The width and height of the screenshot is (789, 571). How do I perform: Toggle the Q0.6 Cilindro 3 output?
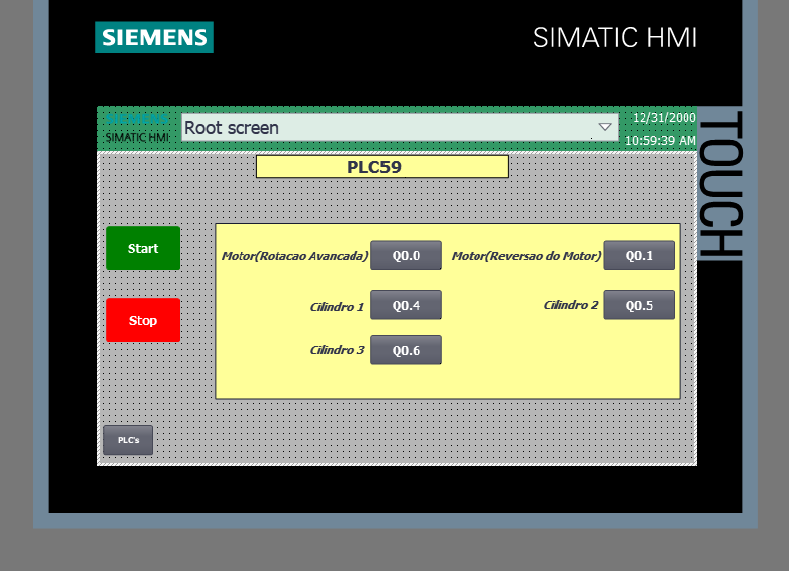[x=406, y=350]
